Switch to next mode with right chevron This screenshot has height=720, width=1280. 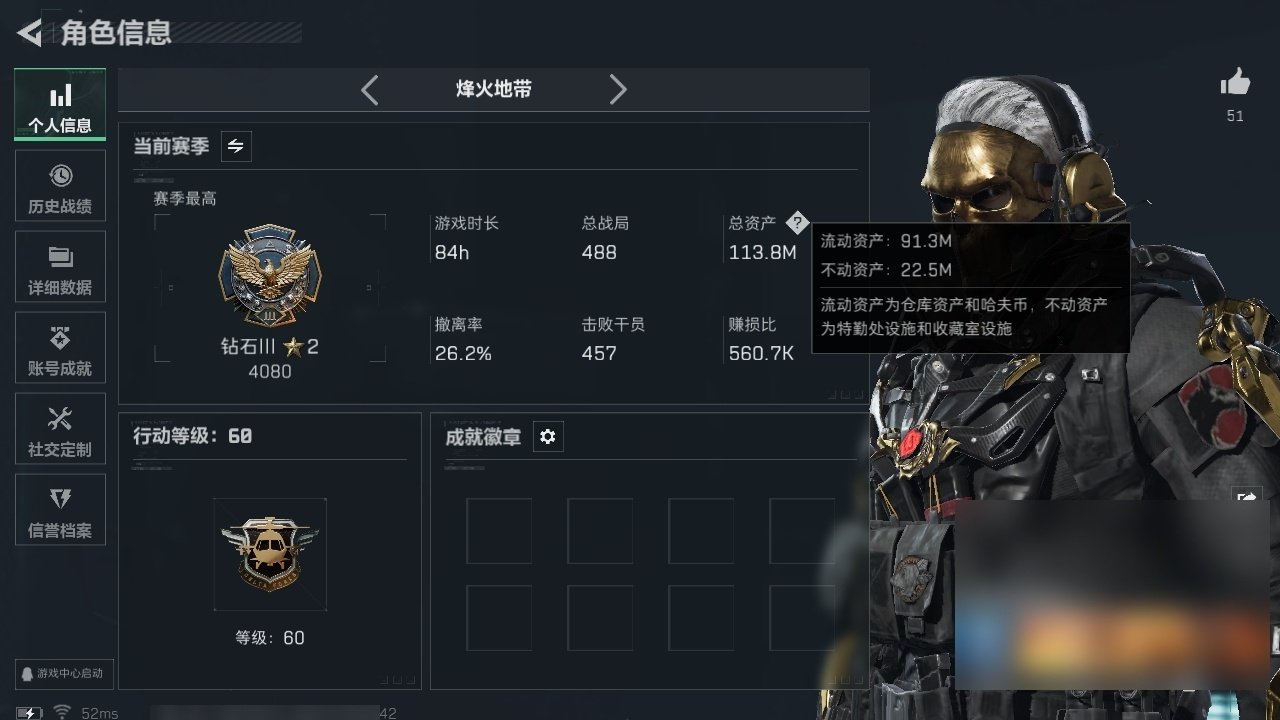(x=618, y=90)
